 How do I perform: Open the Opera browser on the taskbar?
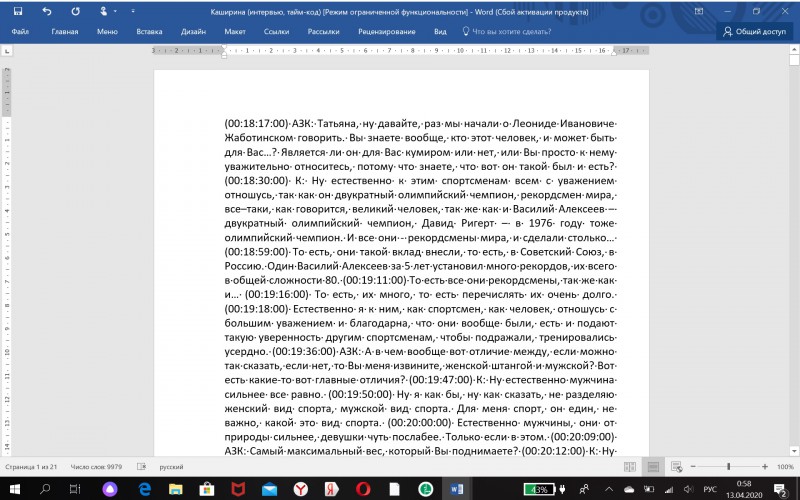click(x=363, y=490)
